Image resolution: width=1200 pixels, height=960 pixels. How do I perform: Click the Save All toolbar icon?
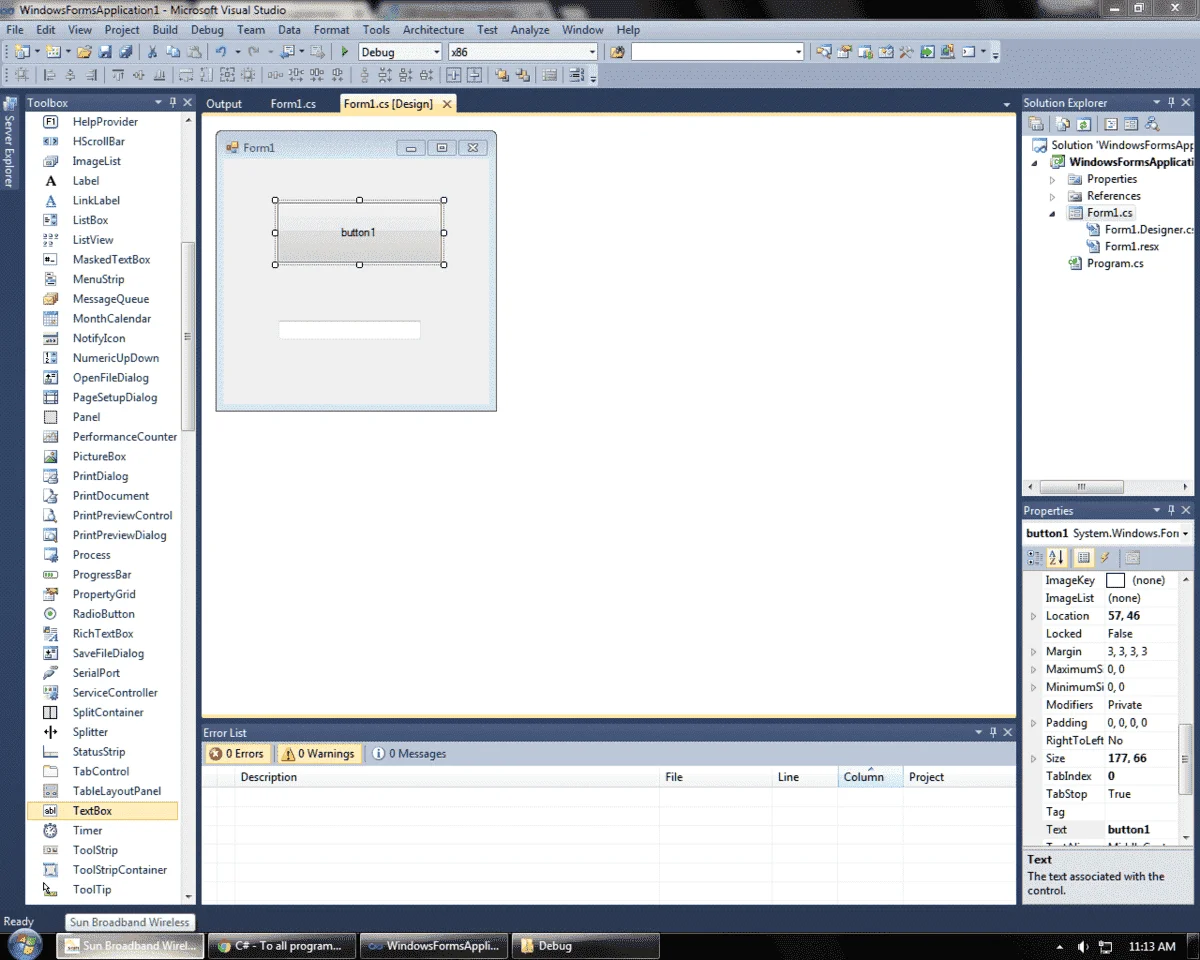125,52
